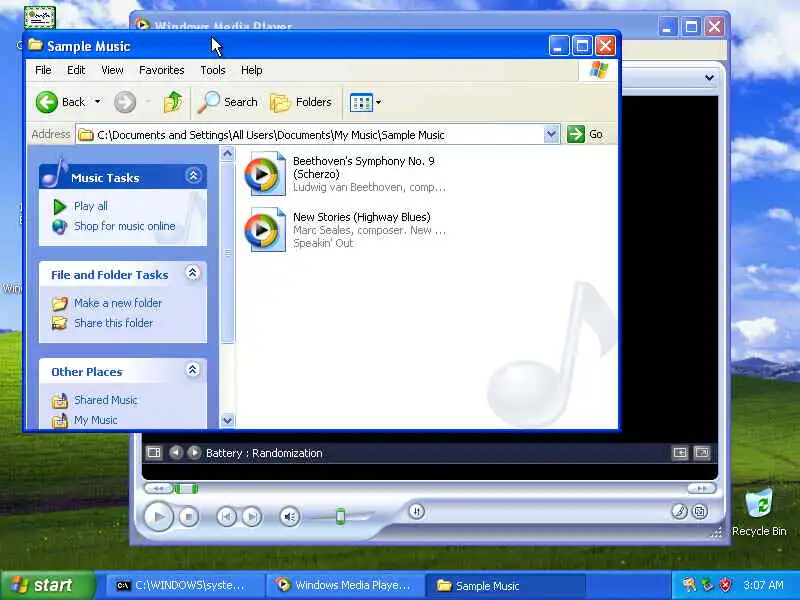
Task: Switch to Windows Media Player taskbar button
Action: [345, 585]
